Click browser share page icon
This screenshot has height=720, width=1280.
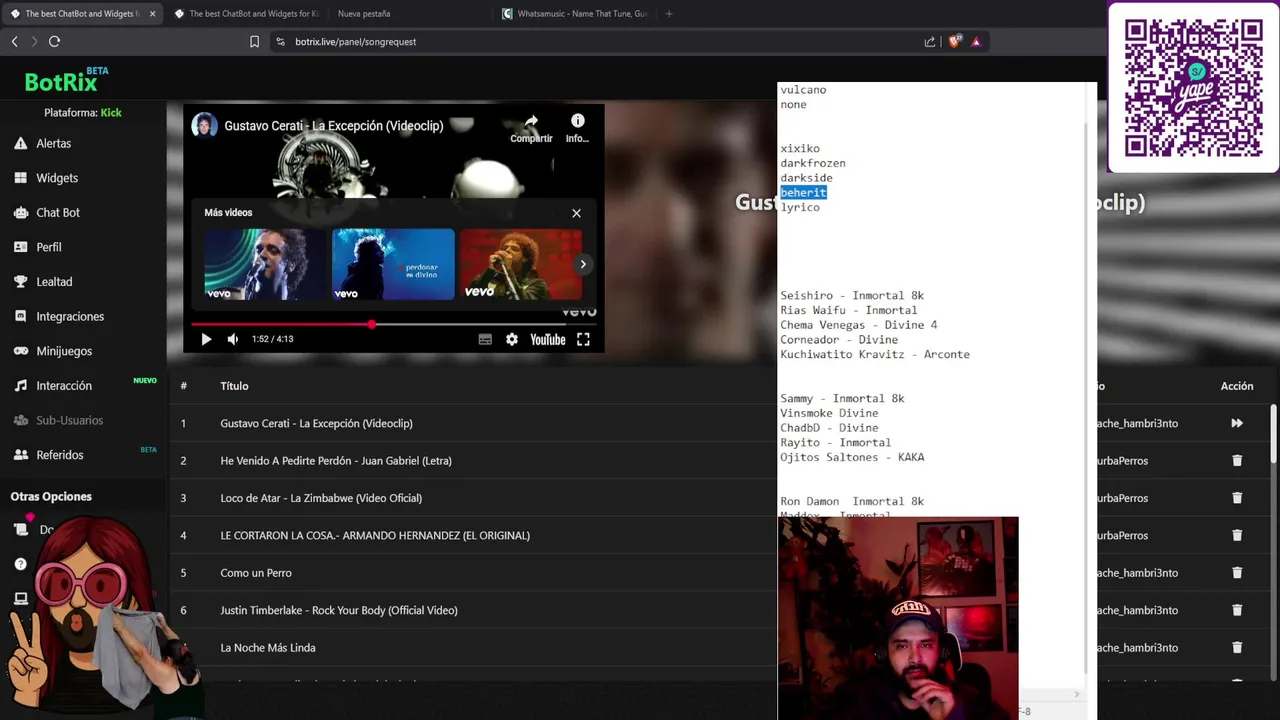(x=930, y=42)
